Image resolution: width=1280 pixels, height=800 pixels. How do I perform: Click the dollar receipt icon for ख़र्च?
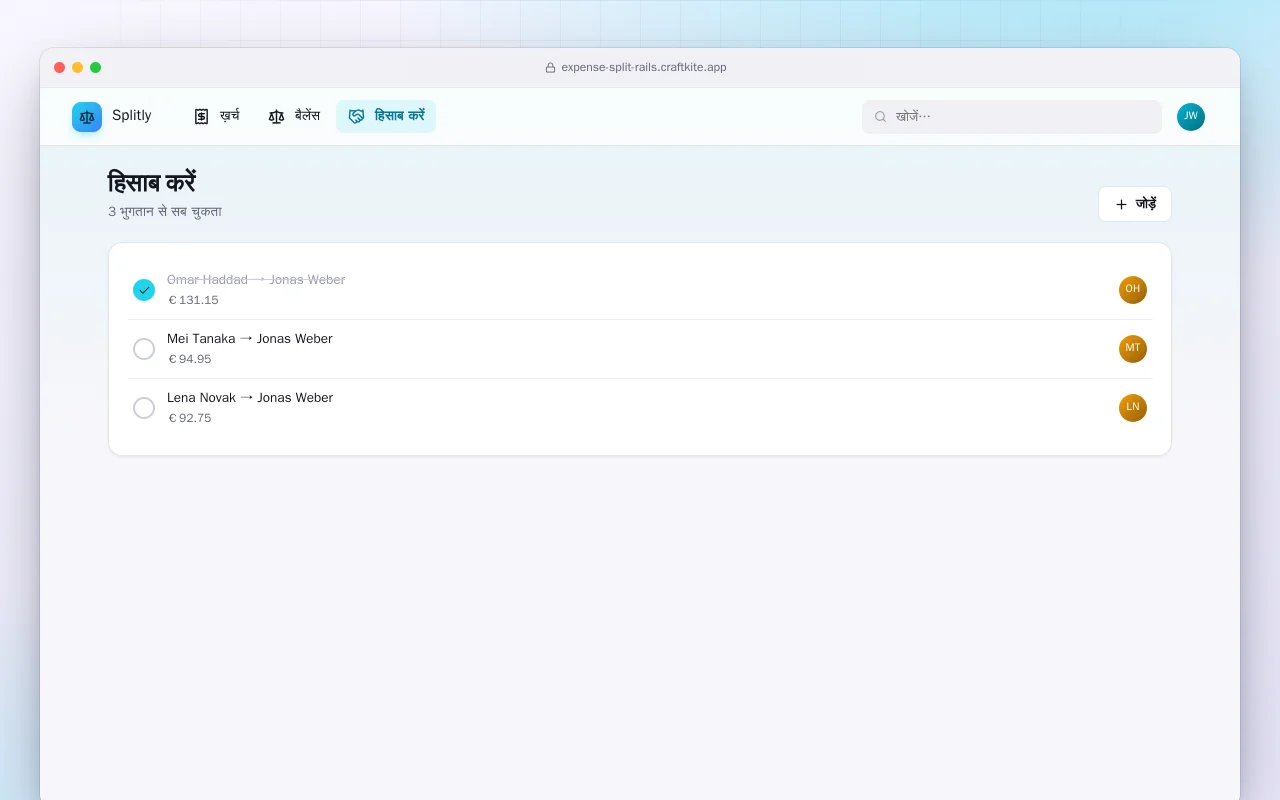coord(201,116)
